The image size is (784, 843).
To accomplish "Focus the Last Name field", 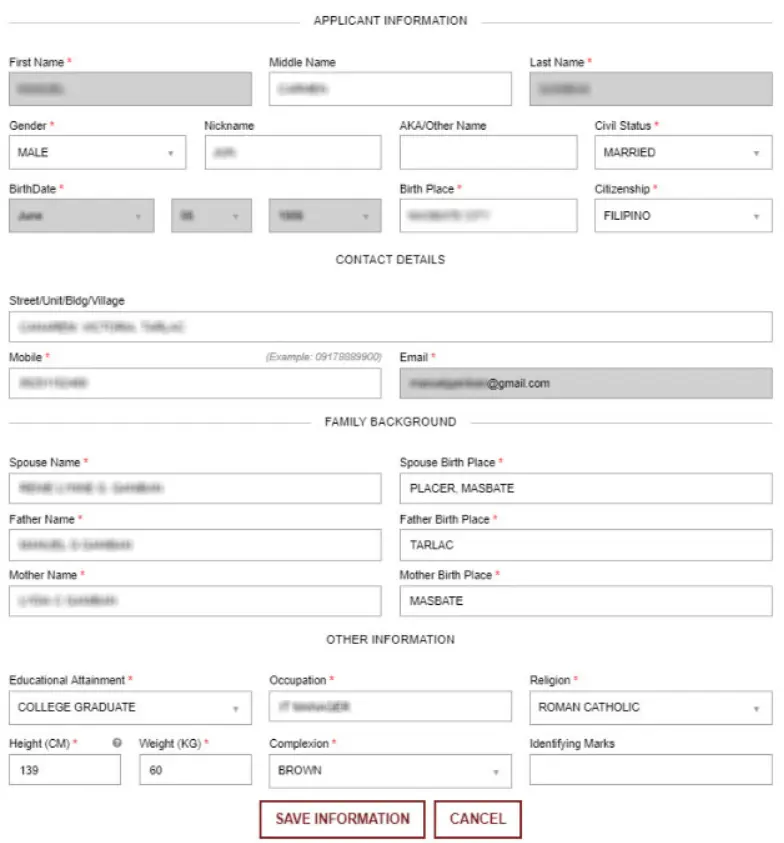I will (651, 89).
